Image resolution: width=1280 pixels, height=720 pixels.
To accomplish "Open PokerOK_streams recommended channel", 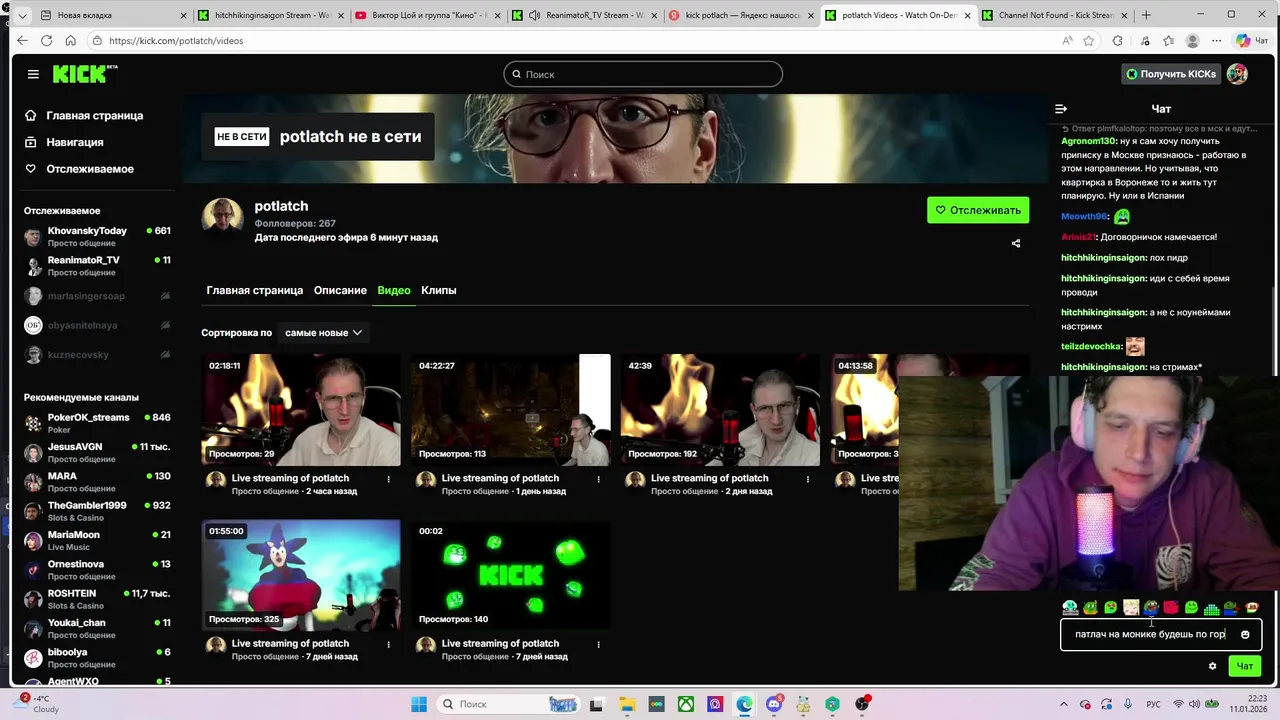I will (97, 423).
